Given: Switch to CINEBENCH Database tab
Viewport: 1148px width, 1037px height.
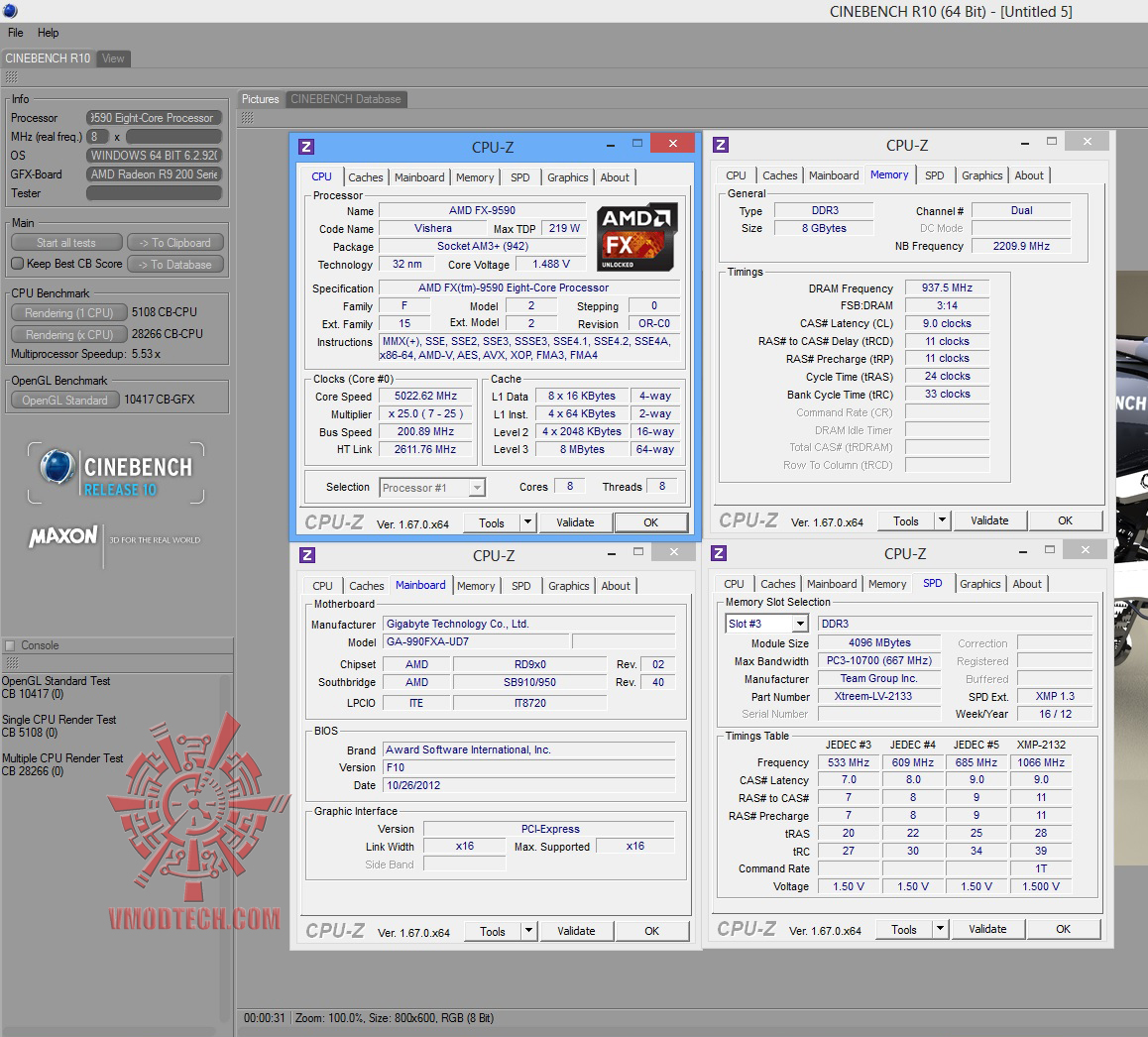Looking at the screenshot, I should click(346, 99).
